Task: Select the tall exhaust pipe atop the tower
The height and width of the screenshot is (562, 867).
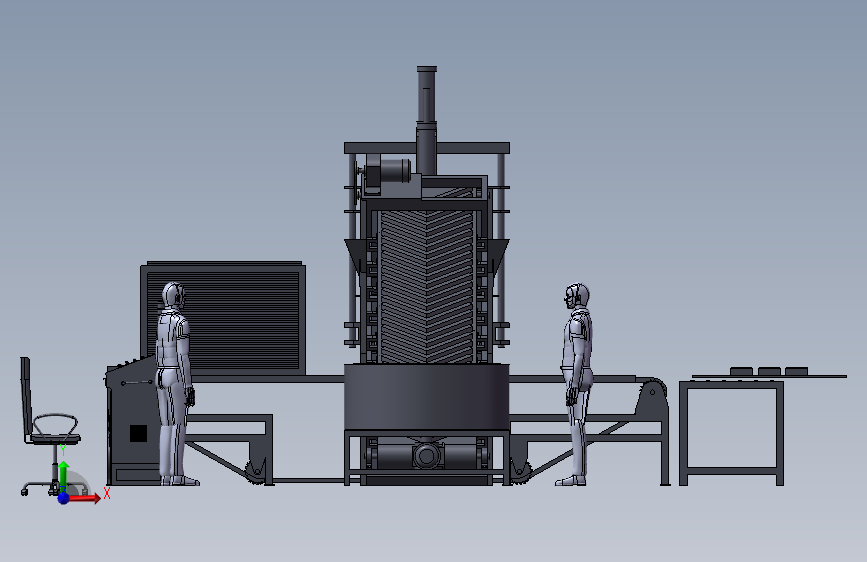Action: pos(426,120)
